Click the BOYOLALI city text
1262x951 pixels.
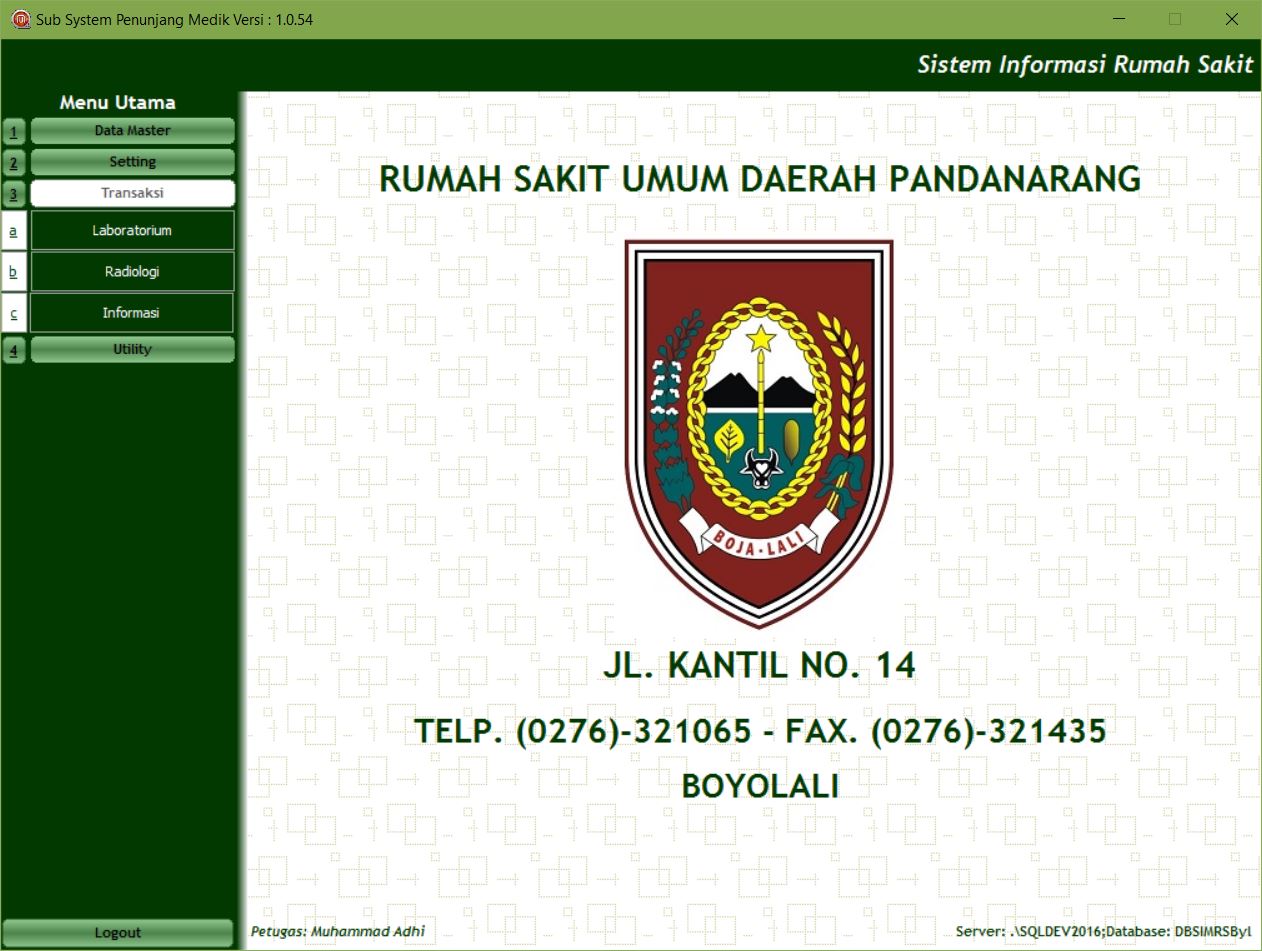[x=760, y=786]
